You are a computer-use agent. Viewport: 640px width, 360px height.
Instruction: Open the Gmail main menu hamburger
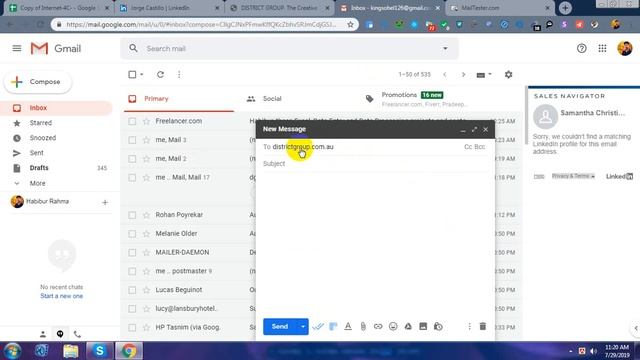click(17, 49)
